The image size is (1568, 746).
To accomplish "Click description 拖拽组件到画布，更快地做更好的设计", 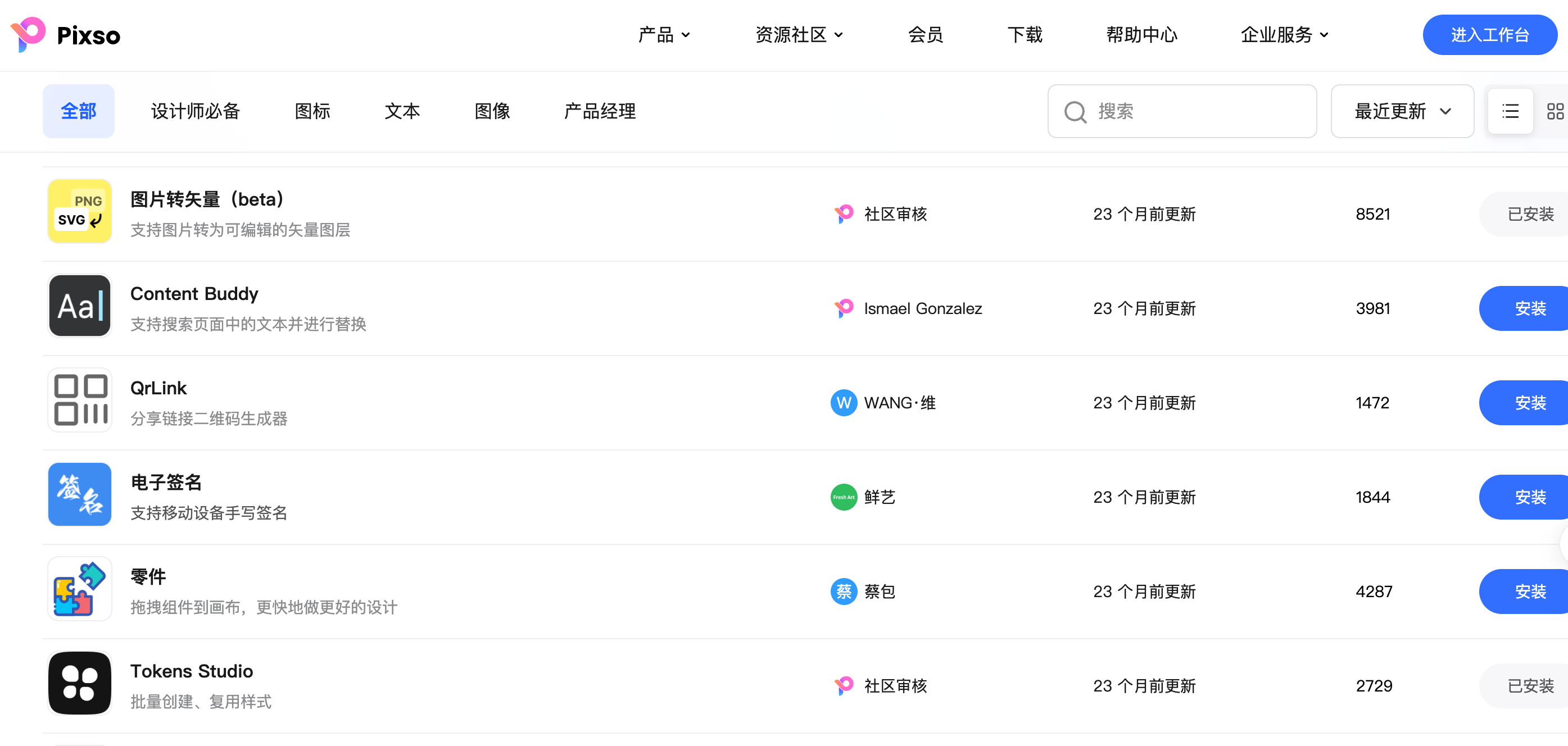I will point(264,607).
